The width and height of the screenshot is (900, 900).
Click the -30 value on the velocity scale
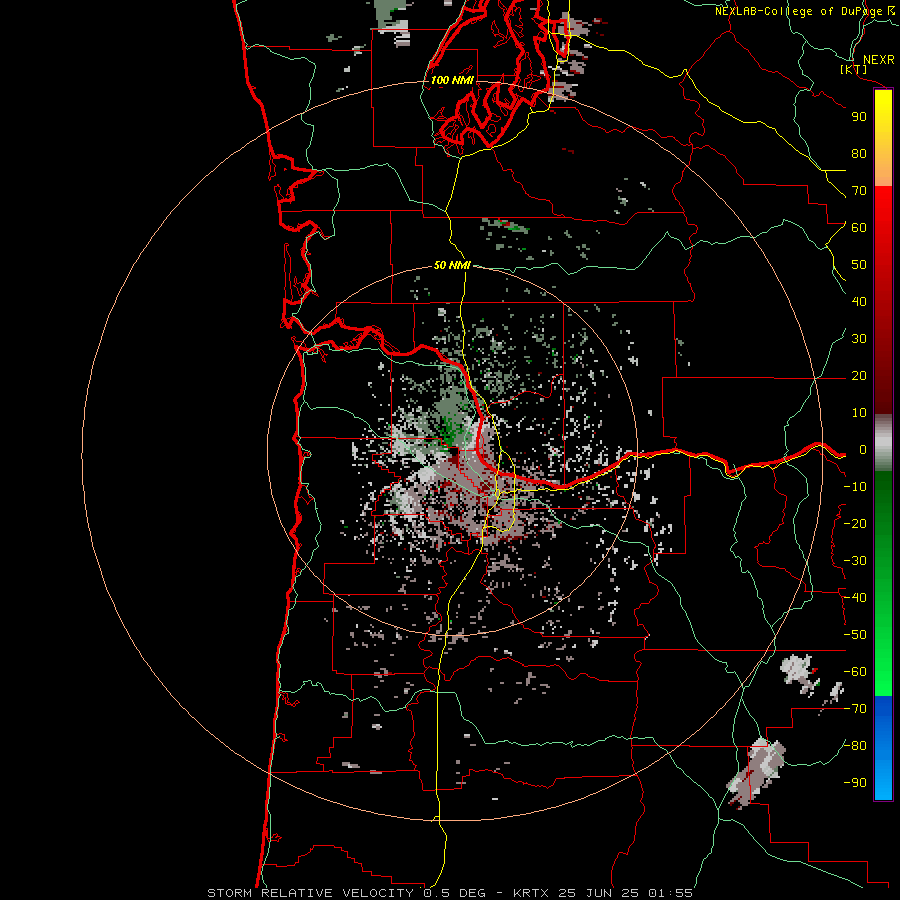coord(855,561)
